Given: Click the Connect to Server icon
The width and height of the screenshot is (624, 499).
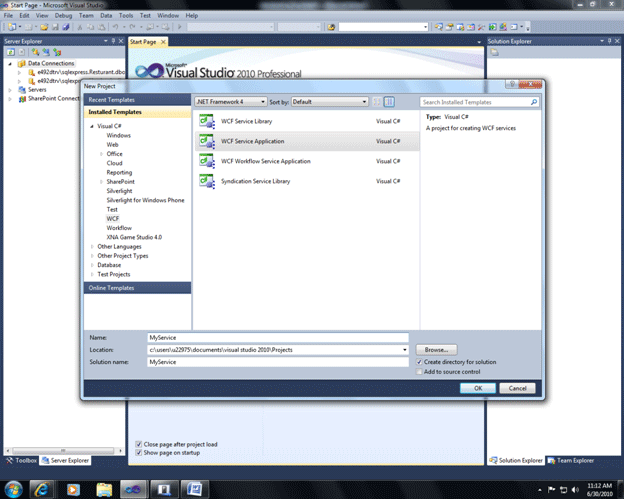Looking at the screenshot, I should click(x=46, y=52).
